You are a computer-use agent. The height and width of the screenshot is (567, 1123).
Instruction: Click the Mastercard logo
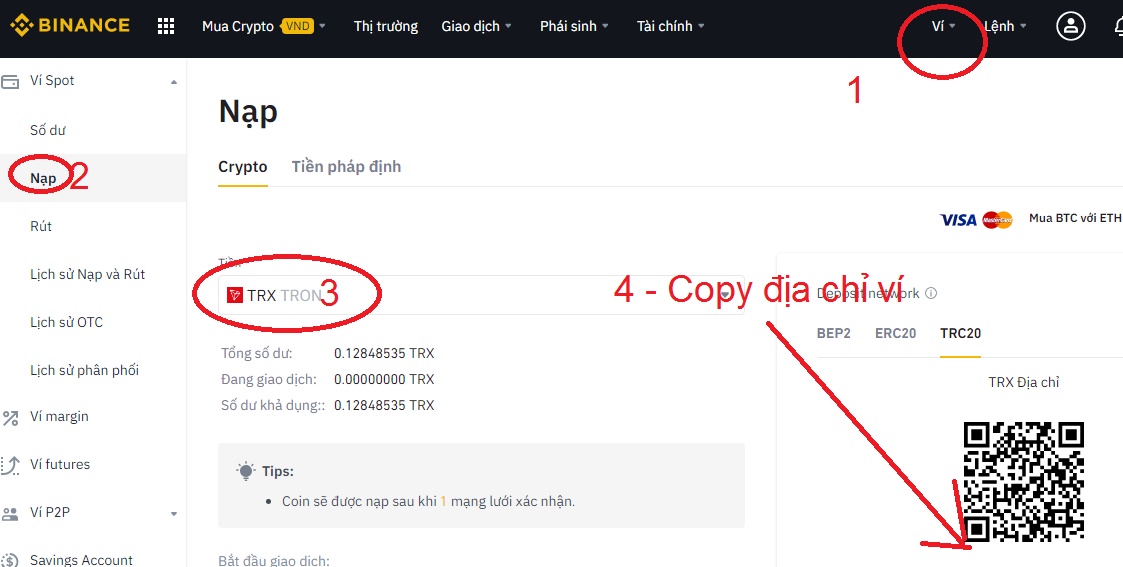click(998, 220)
